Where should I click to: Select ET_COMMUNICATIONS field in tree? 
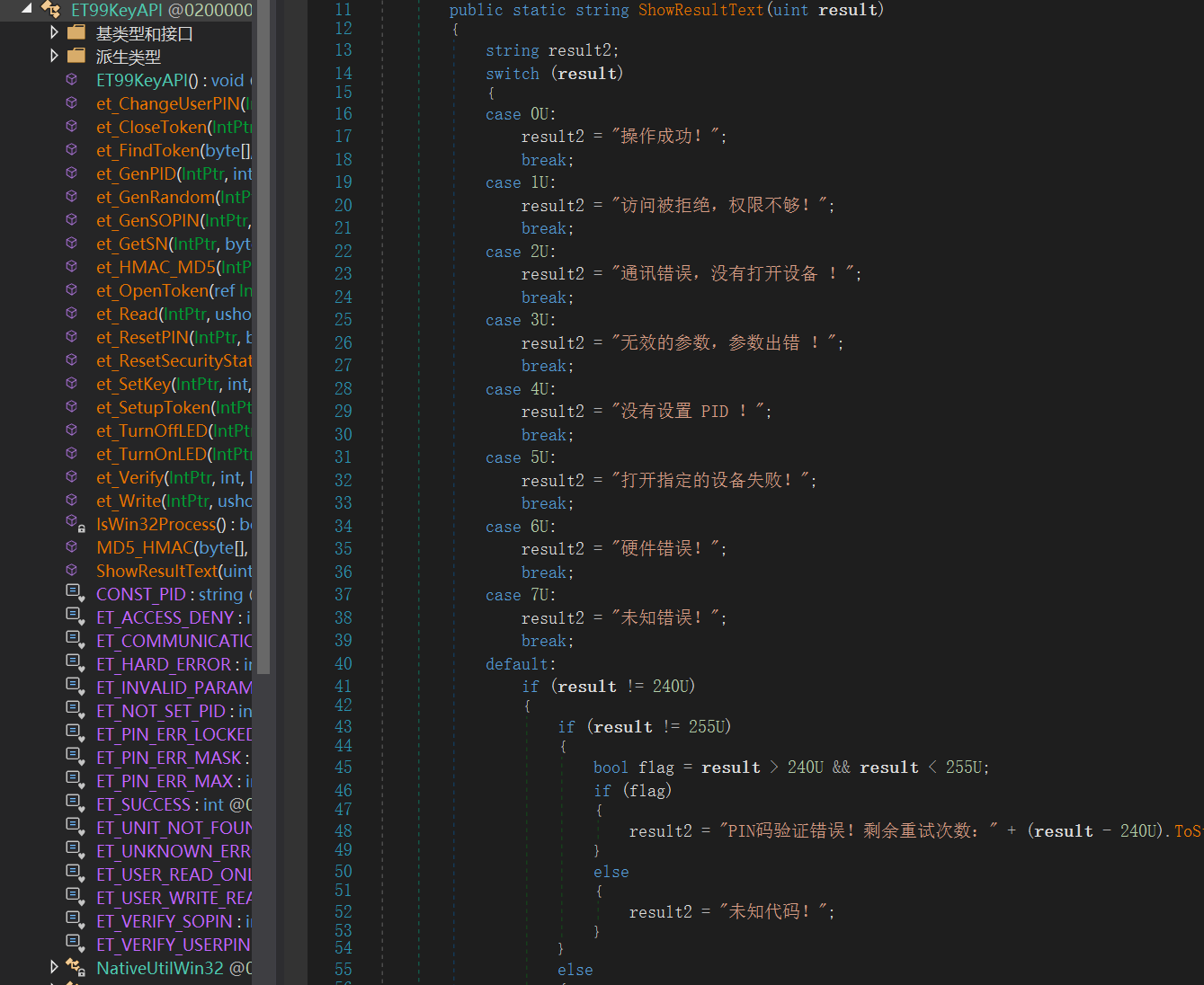click(x=174, y=641)
